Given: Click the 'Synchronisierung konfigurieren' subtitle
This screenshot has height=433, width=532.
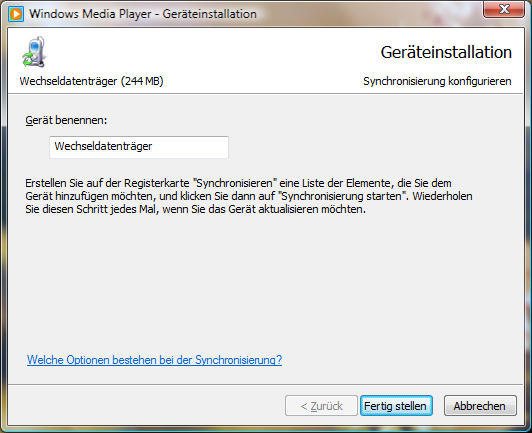Looking at the screenshot, I should click(x=437, y=81).
